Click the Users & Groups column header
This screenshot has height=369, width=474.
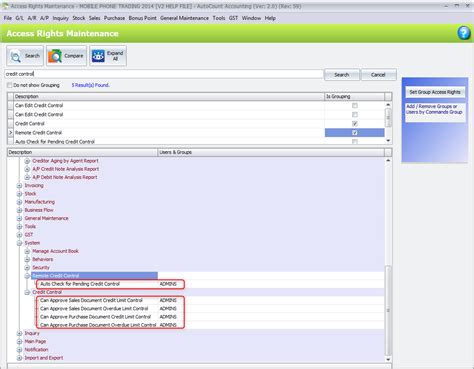[x=271, y=152]
